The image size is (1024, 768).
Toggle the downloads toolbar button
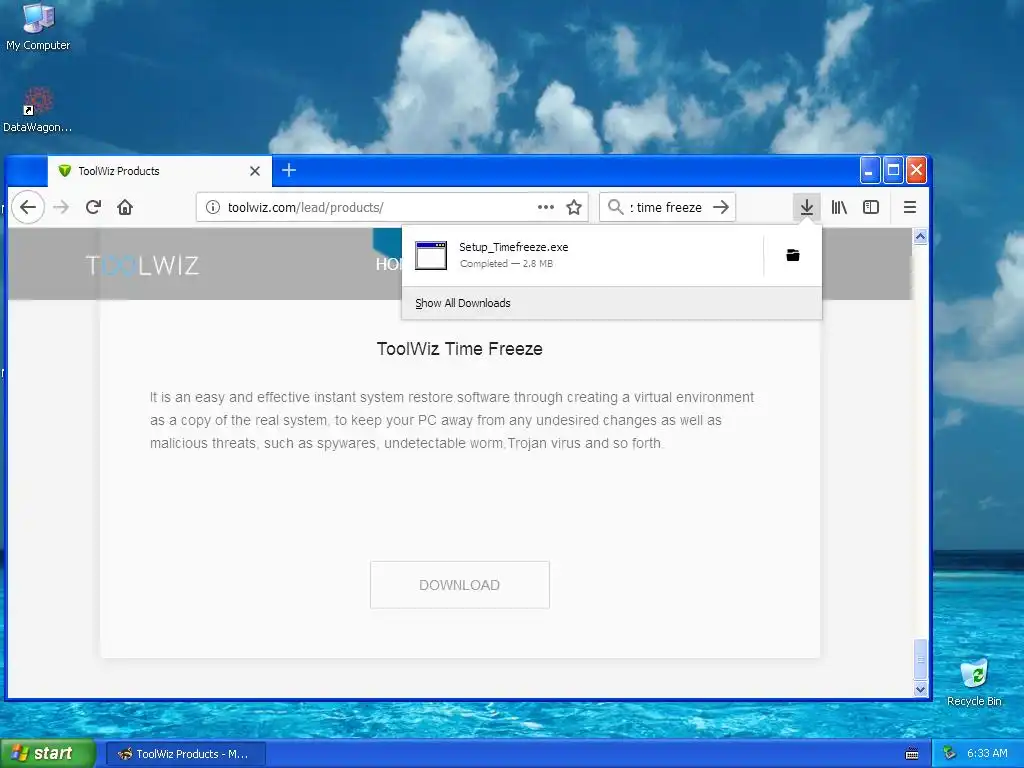(807, 207)
